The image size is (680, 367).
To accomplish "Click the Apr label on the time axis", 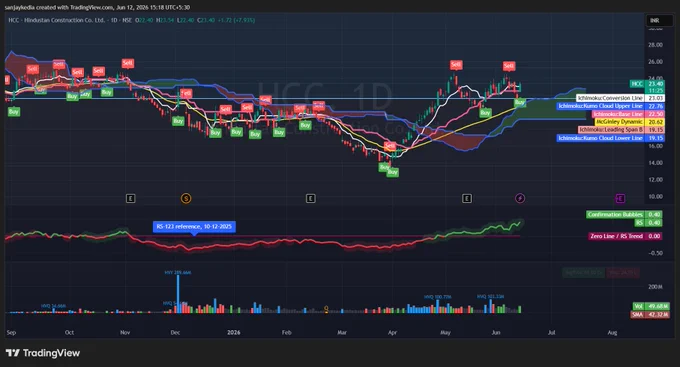I will (x=392, y=332).
